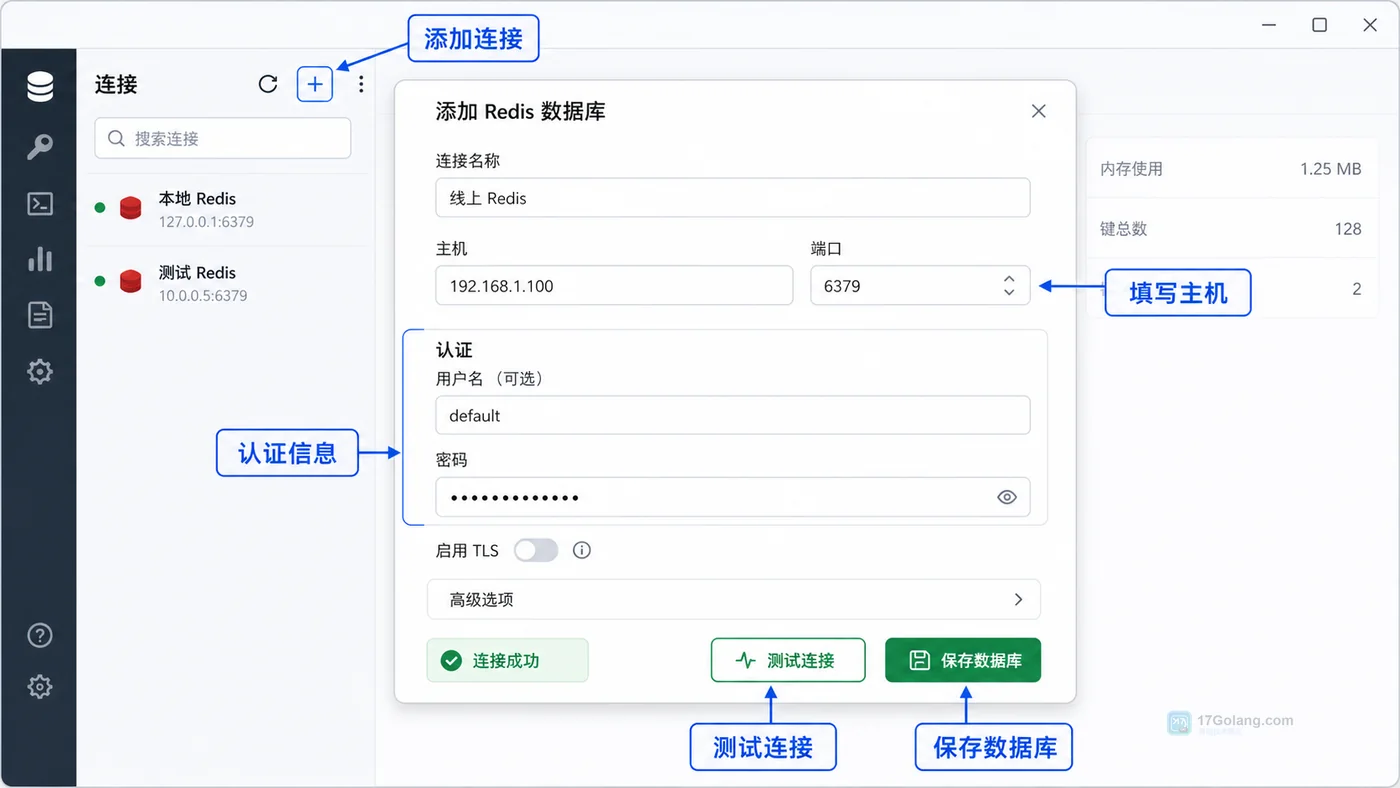Image resolution: width=1400 pixels, height=788 pixels.
Task: Click the 127.0.0.1:6379 address text
Action: (x=206, y=222)
